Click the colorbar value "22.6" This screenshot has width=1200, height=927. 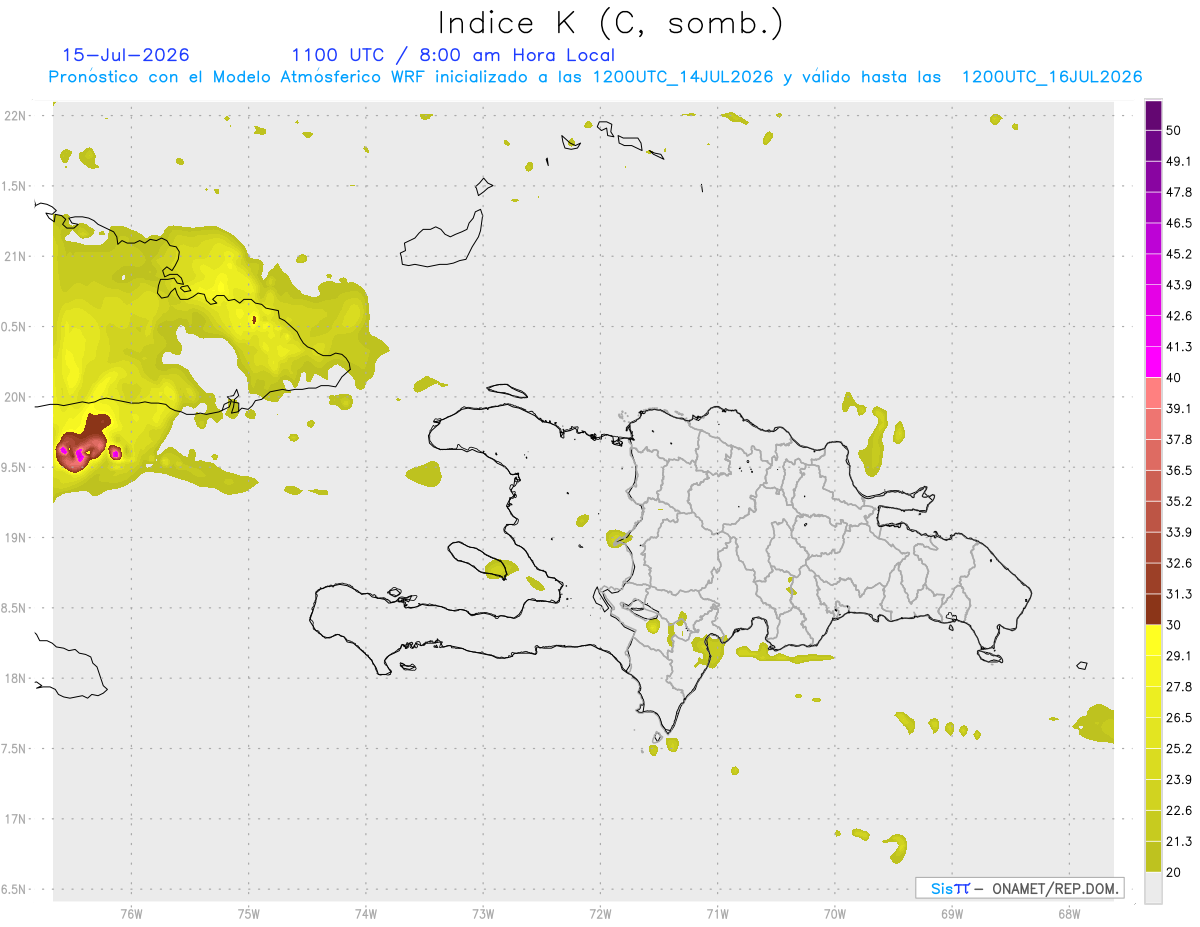pyautogui.click(x=1179, y=810)
